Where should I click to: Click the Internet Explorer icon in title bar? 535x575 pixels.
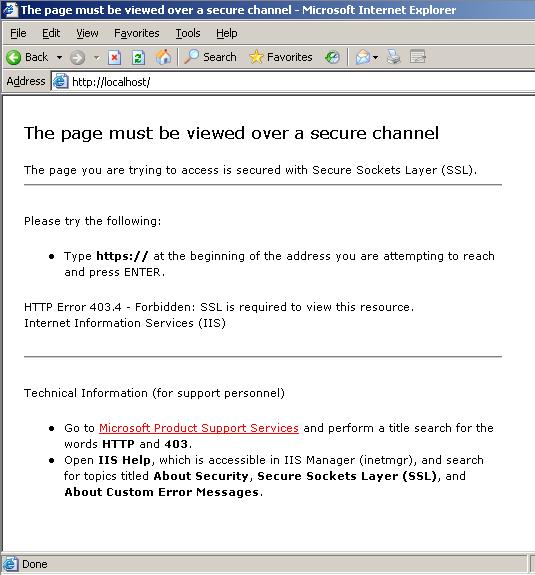[10, 10]
